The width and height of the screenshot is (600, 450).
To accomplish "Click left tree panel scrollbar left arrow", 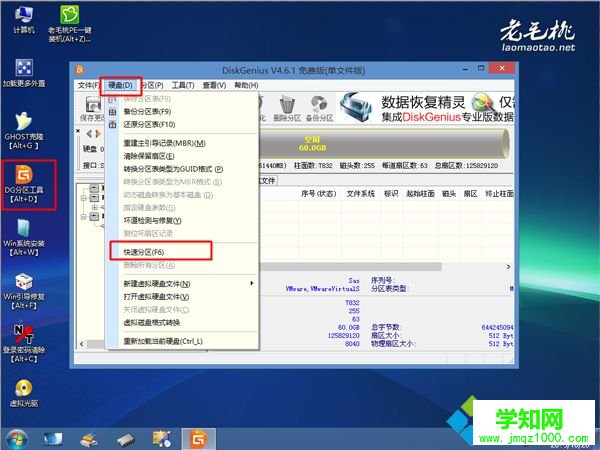I will [82, 344].
